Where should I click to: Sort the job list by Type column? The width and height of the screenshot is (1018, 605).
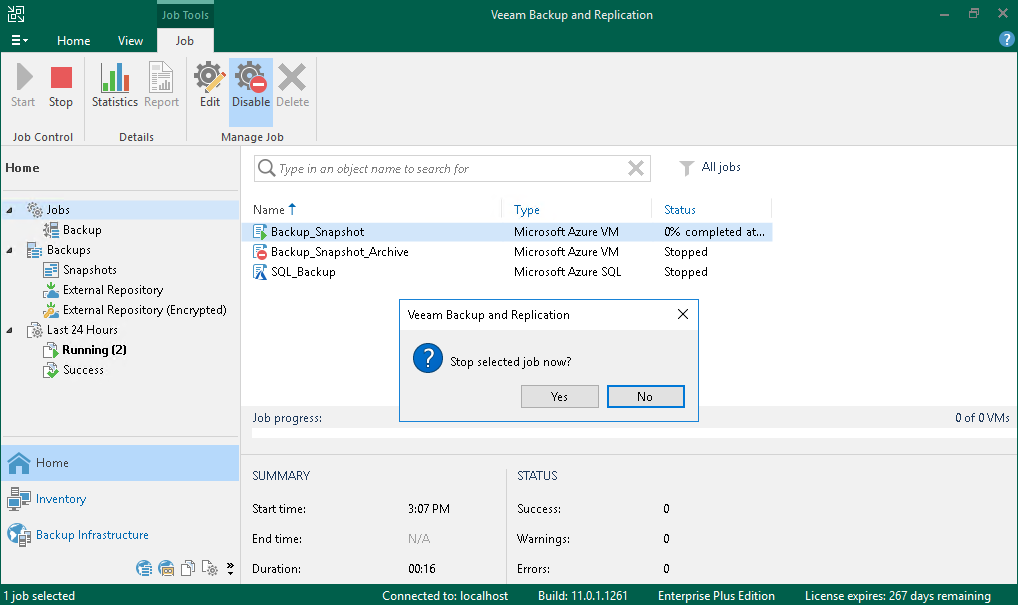(527, 210)
